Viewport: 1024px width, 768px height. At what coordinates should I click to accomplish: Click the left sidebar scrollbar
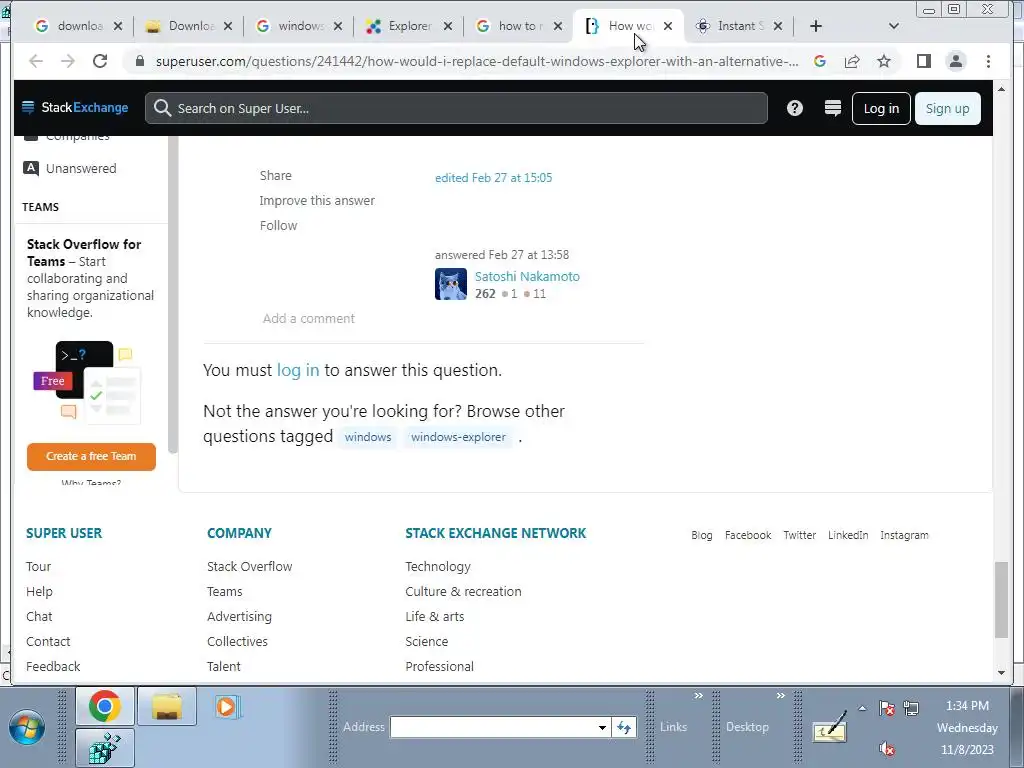click(172, 294)
